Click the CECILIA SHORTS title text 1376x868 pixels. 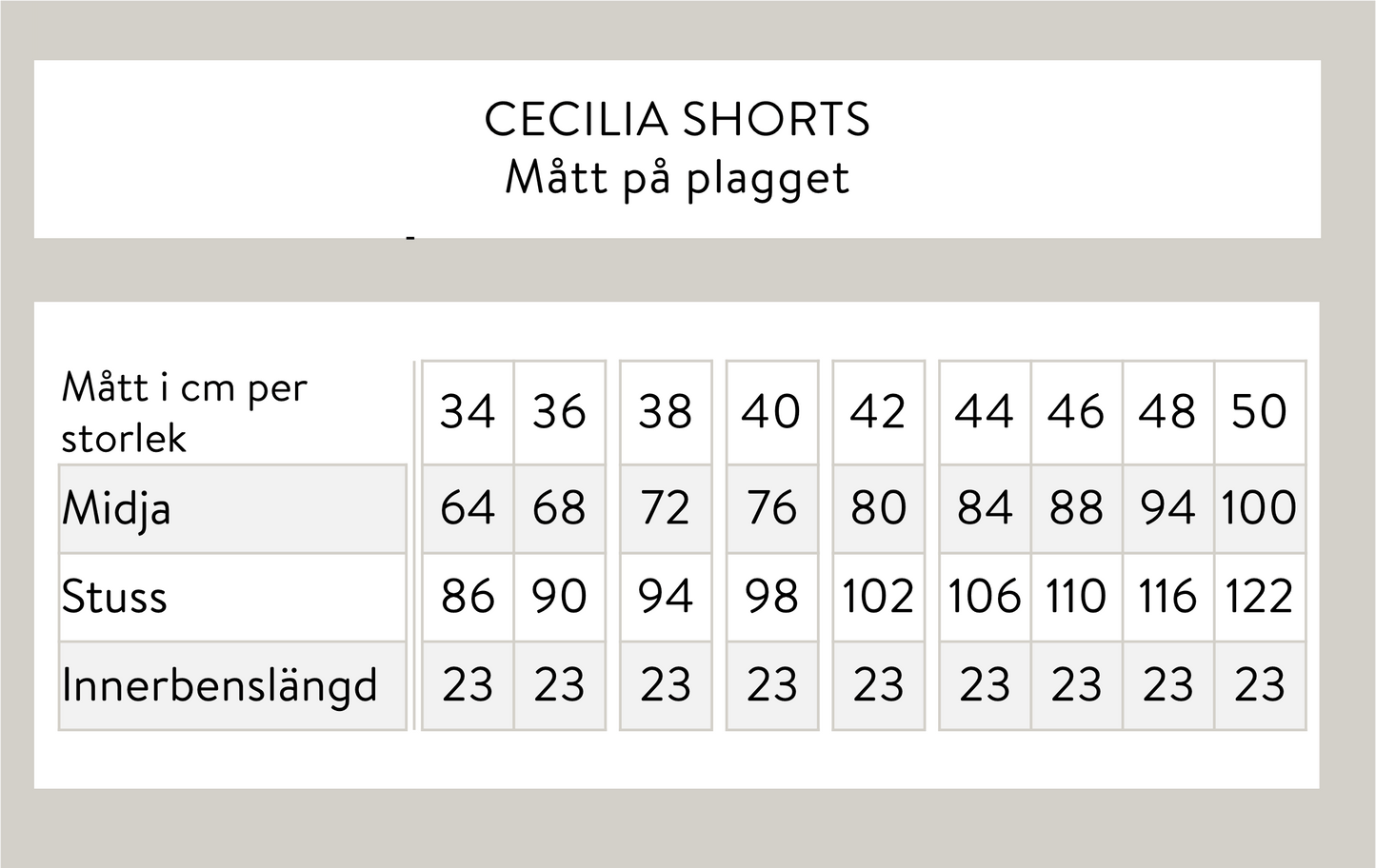[676, 120]
